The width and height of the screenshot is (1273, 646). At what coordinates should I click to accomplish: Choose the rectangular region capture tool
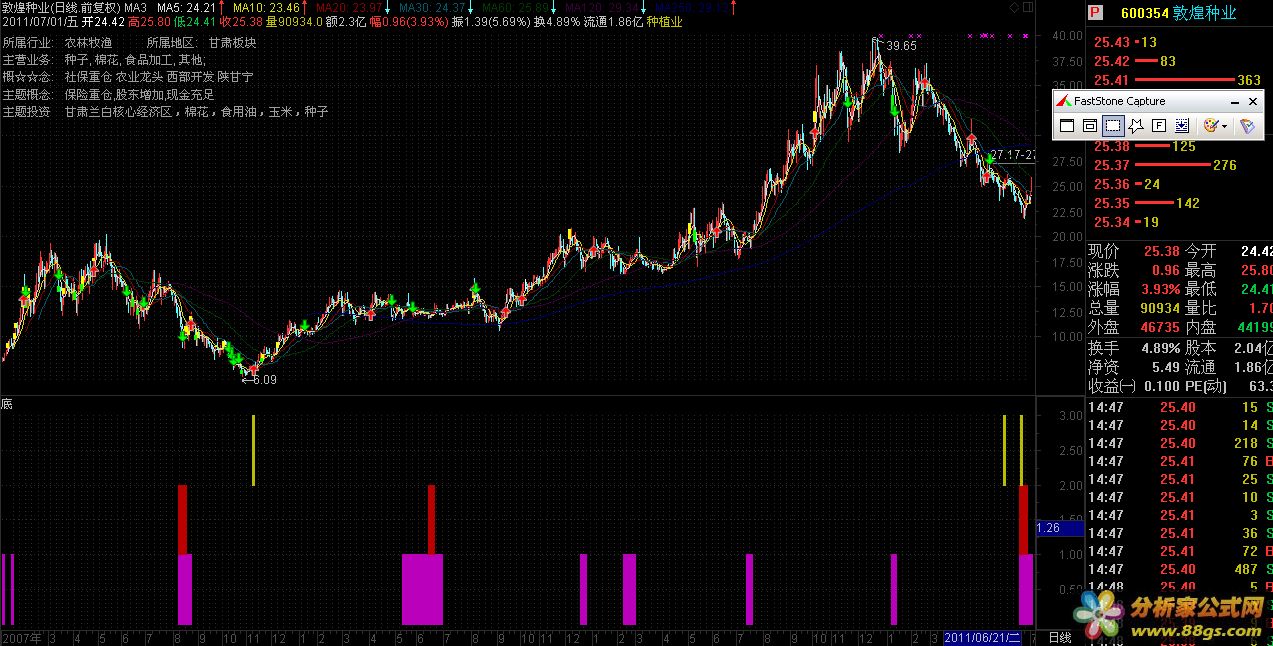click(1112, 126)
